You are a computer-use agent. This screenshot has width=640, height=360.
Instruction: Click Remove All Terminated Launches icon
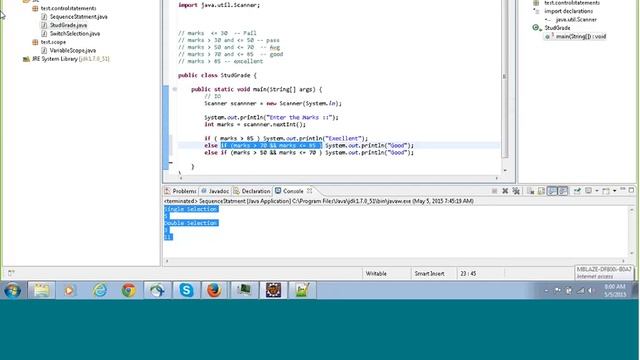(x=516, y=191)
